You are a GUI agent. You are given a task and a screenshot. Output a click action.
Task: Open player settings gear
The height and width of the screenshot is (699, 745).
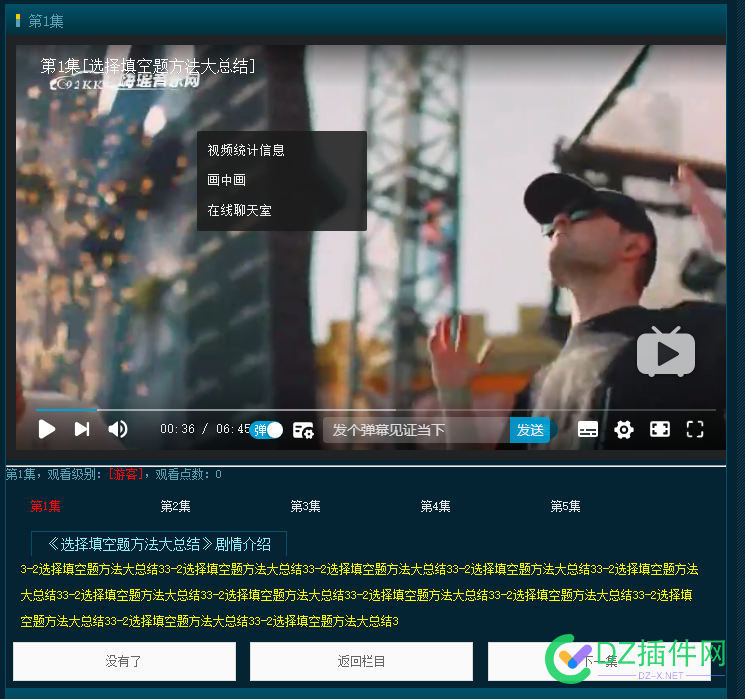[x=623, y=430]
